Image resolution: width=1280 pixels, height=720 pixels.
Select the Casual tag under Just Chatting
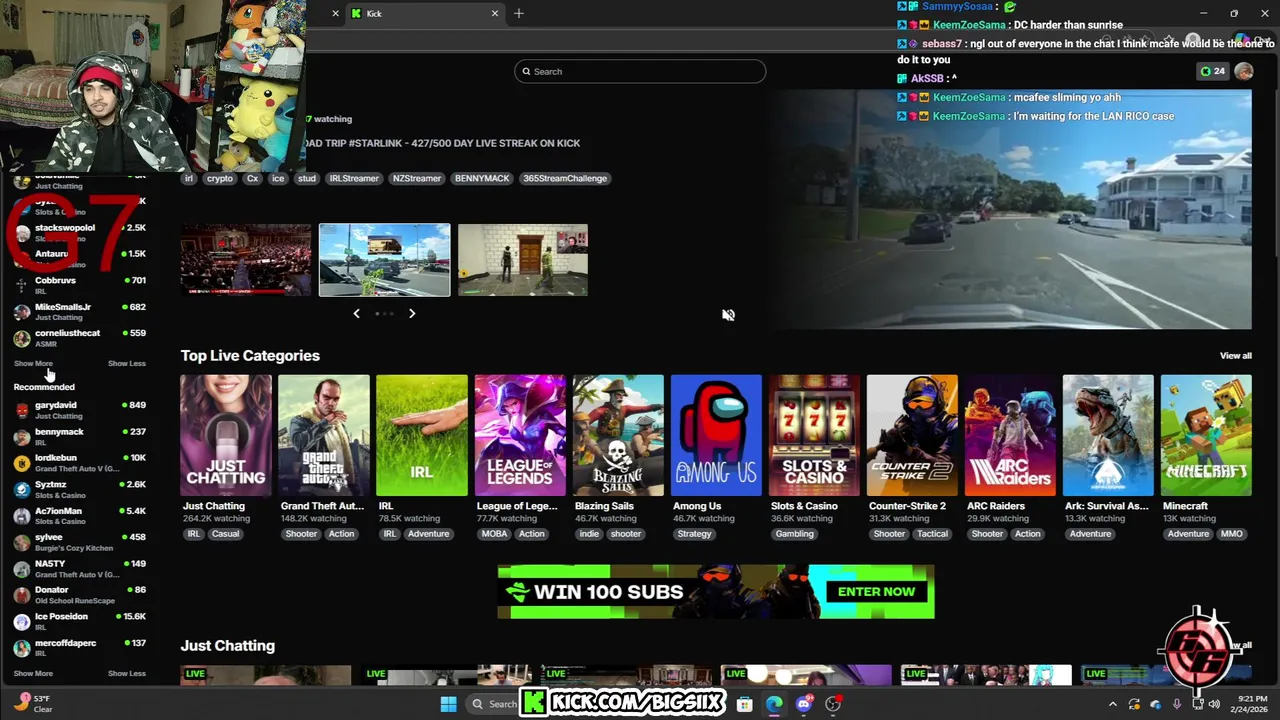pos(225,534)
